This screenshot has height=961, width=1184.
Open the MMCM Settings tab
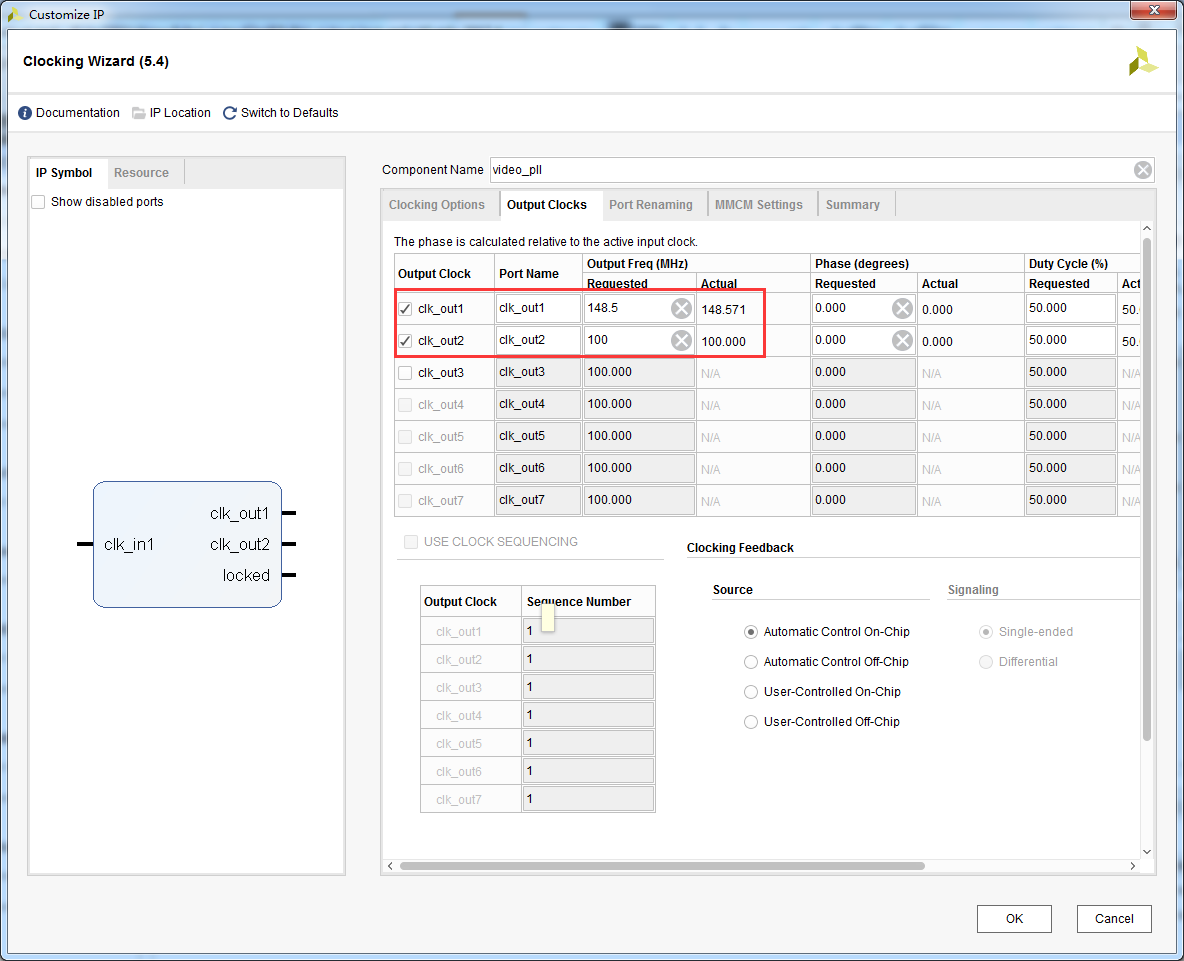tap(759, 205)
